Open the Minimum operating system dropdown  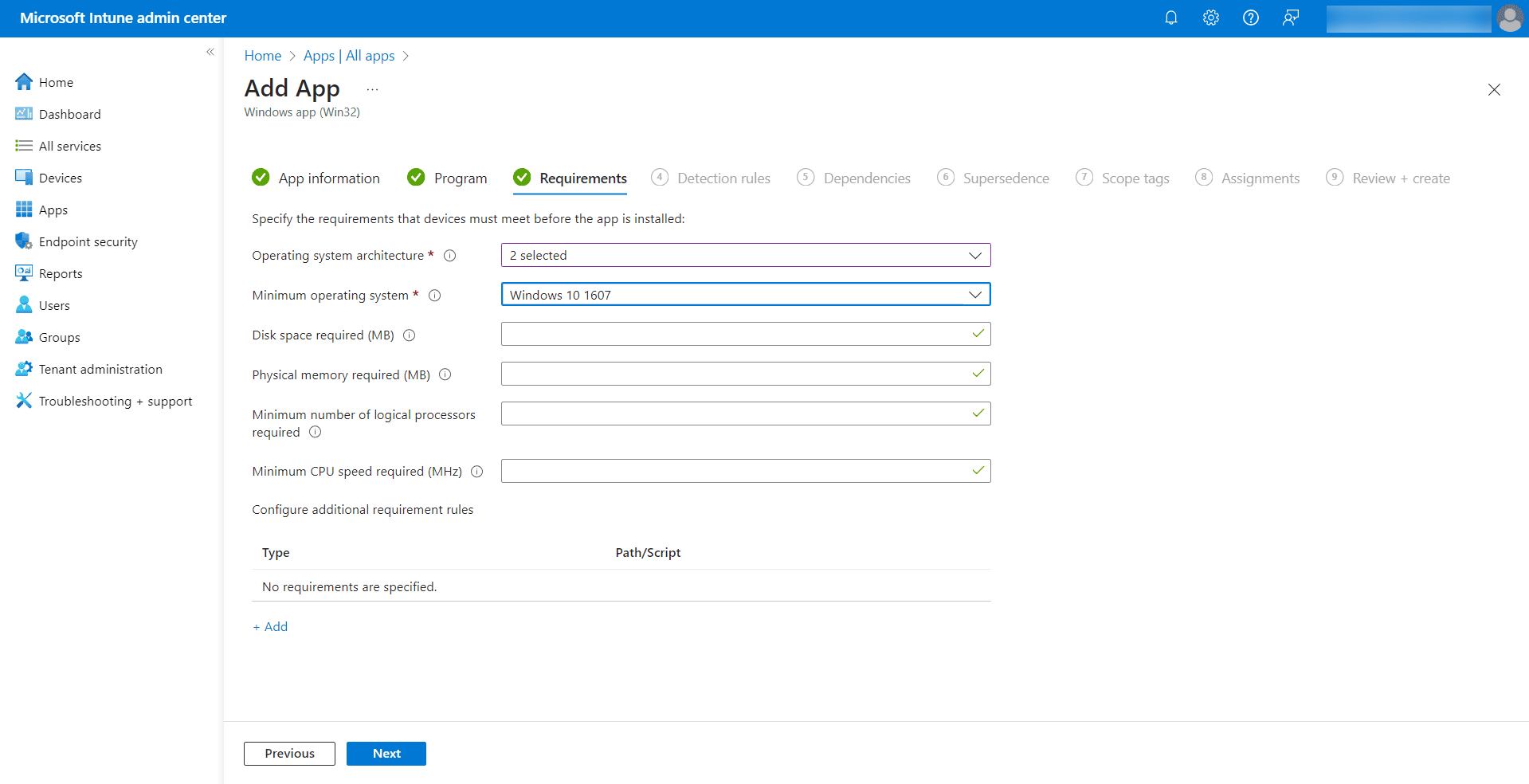(745, 295)
